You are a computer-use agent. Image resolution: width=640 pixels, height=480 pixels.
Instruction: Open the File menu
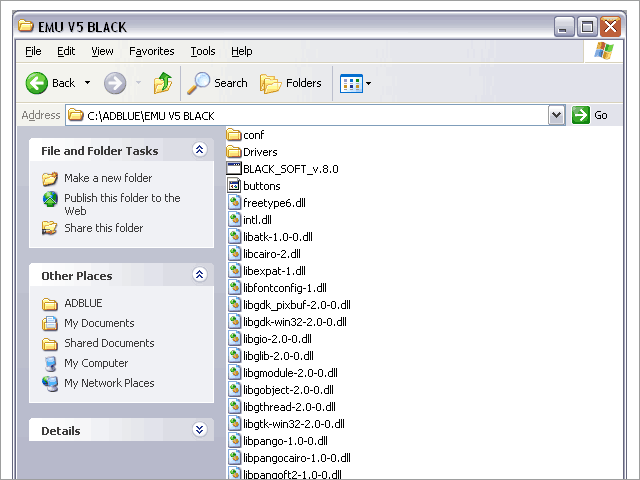[x=33, y=51]
